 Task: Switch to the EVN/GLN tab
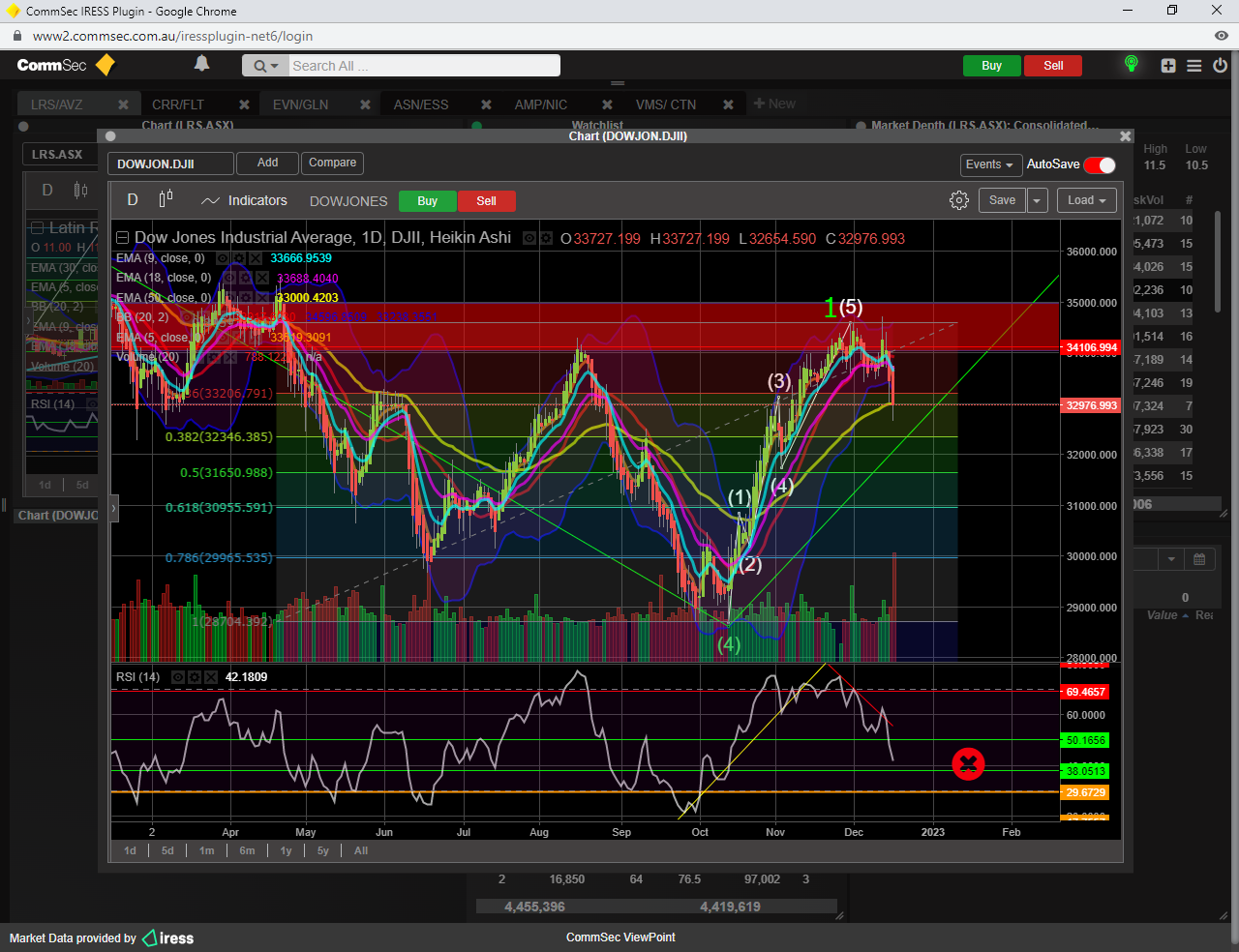pyautogui.click(x=300, y=104)
